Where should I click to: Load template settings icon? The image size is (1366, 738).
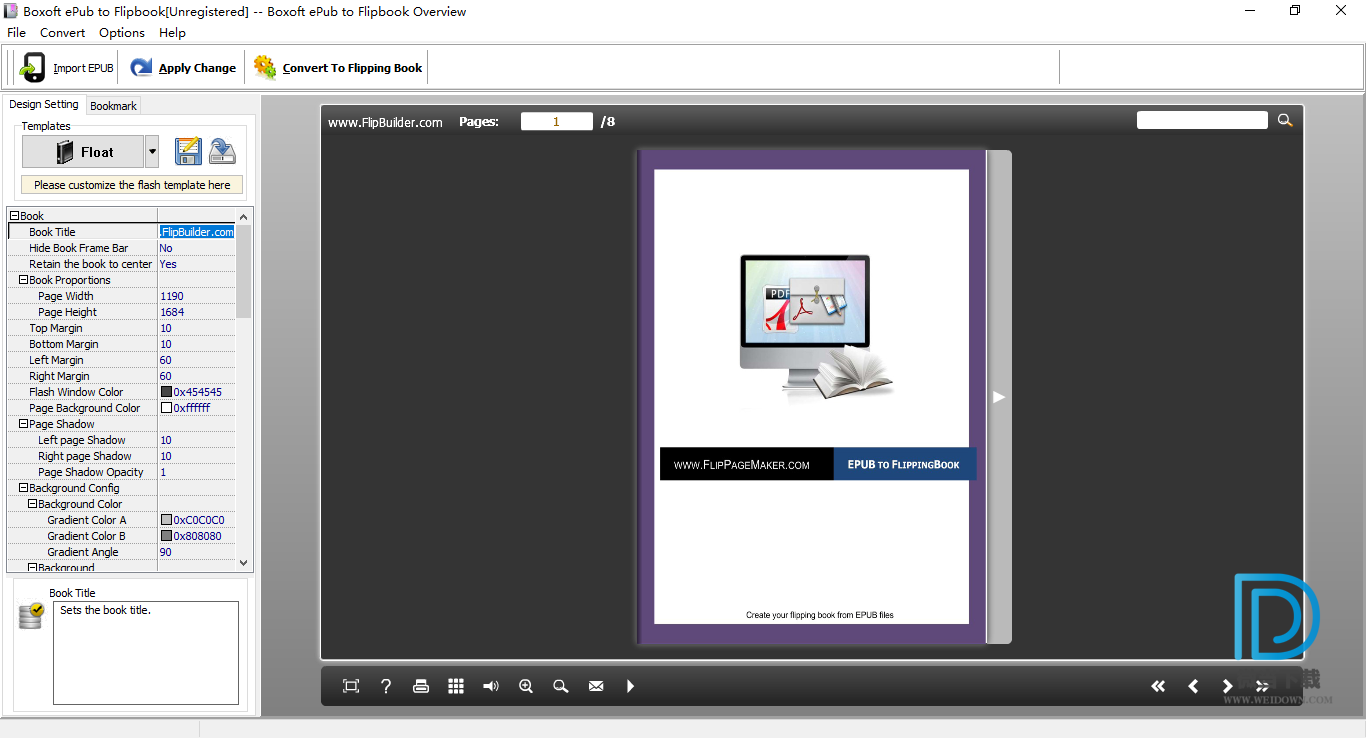coord(222,152)
